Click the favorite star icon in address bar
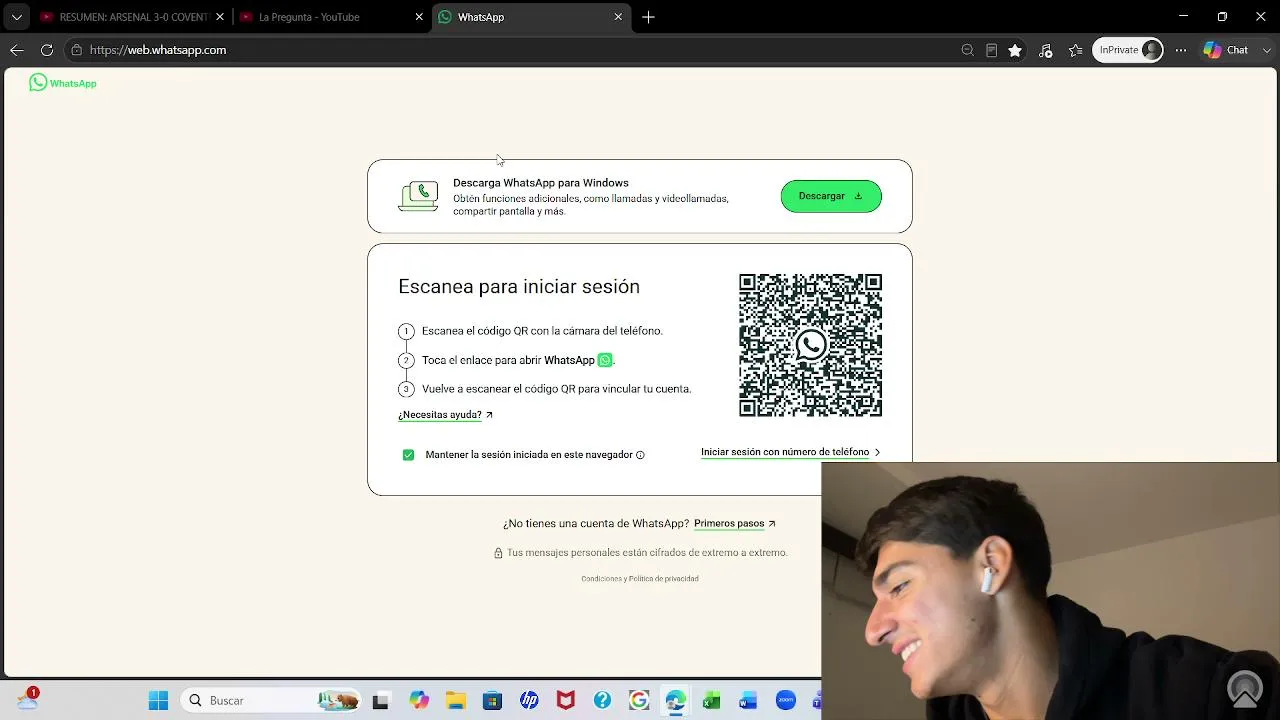 pyautogui.click(x=1015, y=50)
